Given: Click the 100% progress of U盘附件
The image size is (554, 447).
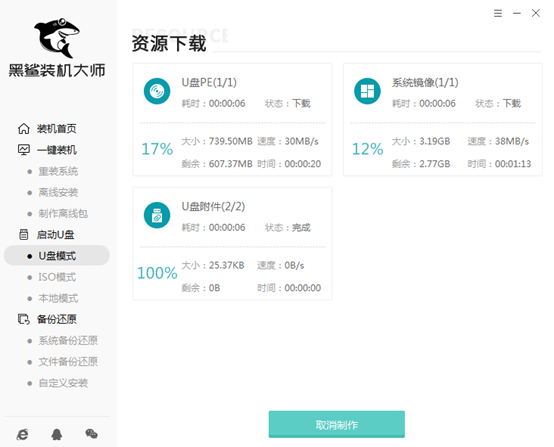Looking at the screenshot, I should pyautogui.click(x=157, y=273).
